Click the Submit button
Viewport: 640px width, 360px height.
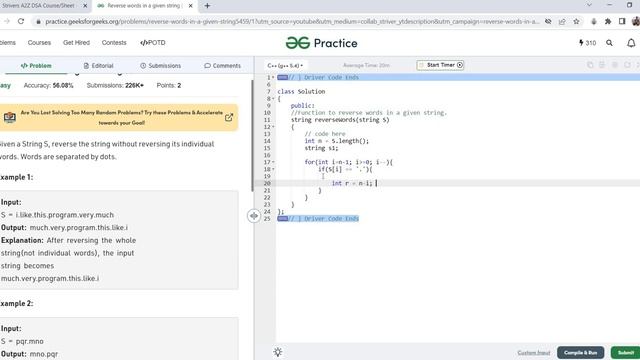(625, 353)
